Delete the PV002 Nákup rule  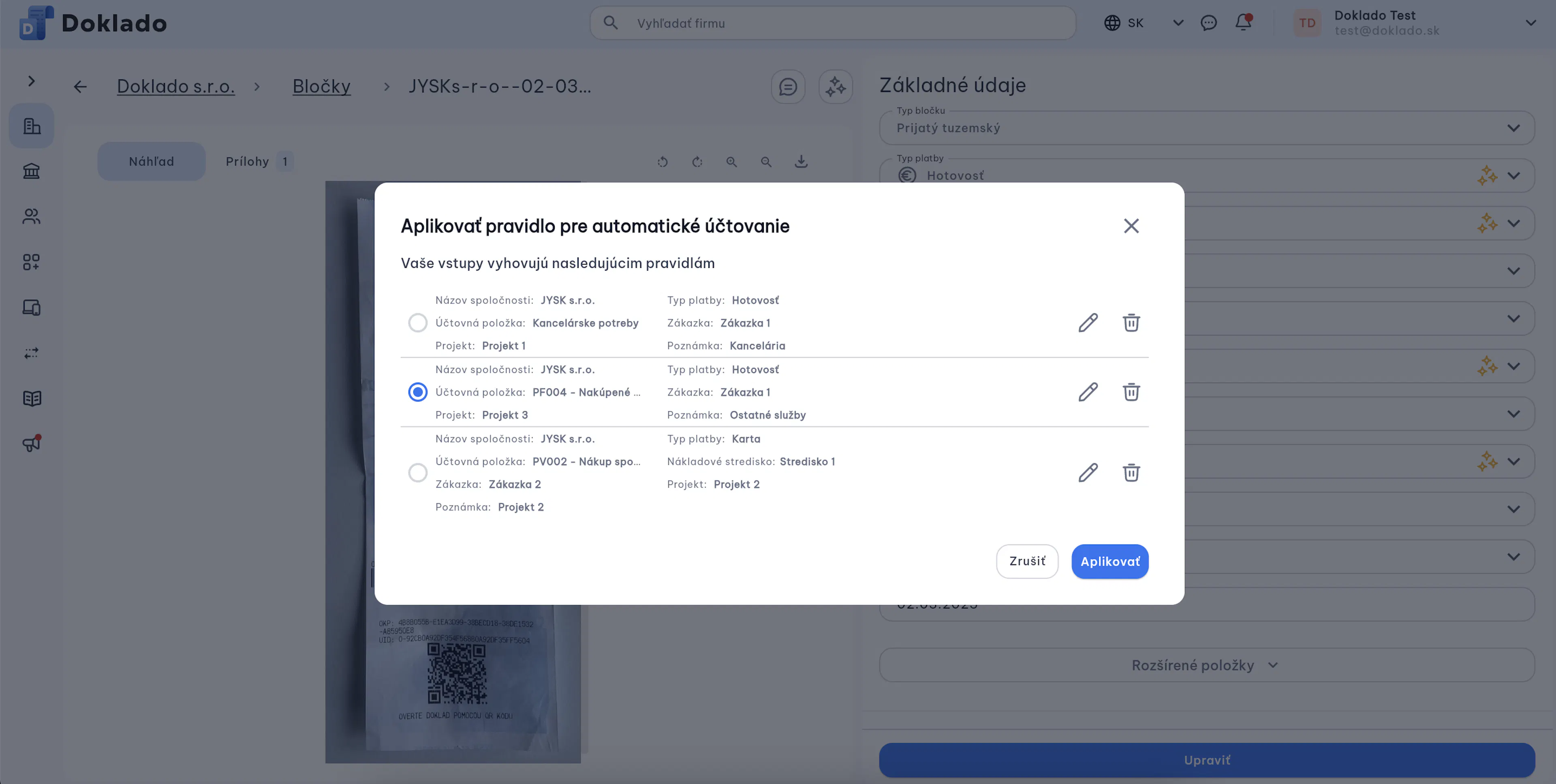click(1131, 472)
